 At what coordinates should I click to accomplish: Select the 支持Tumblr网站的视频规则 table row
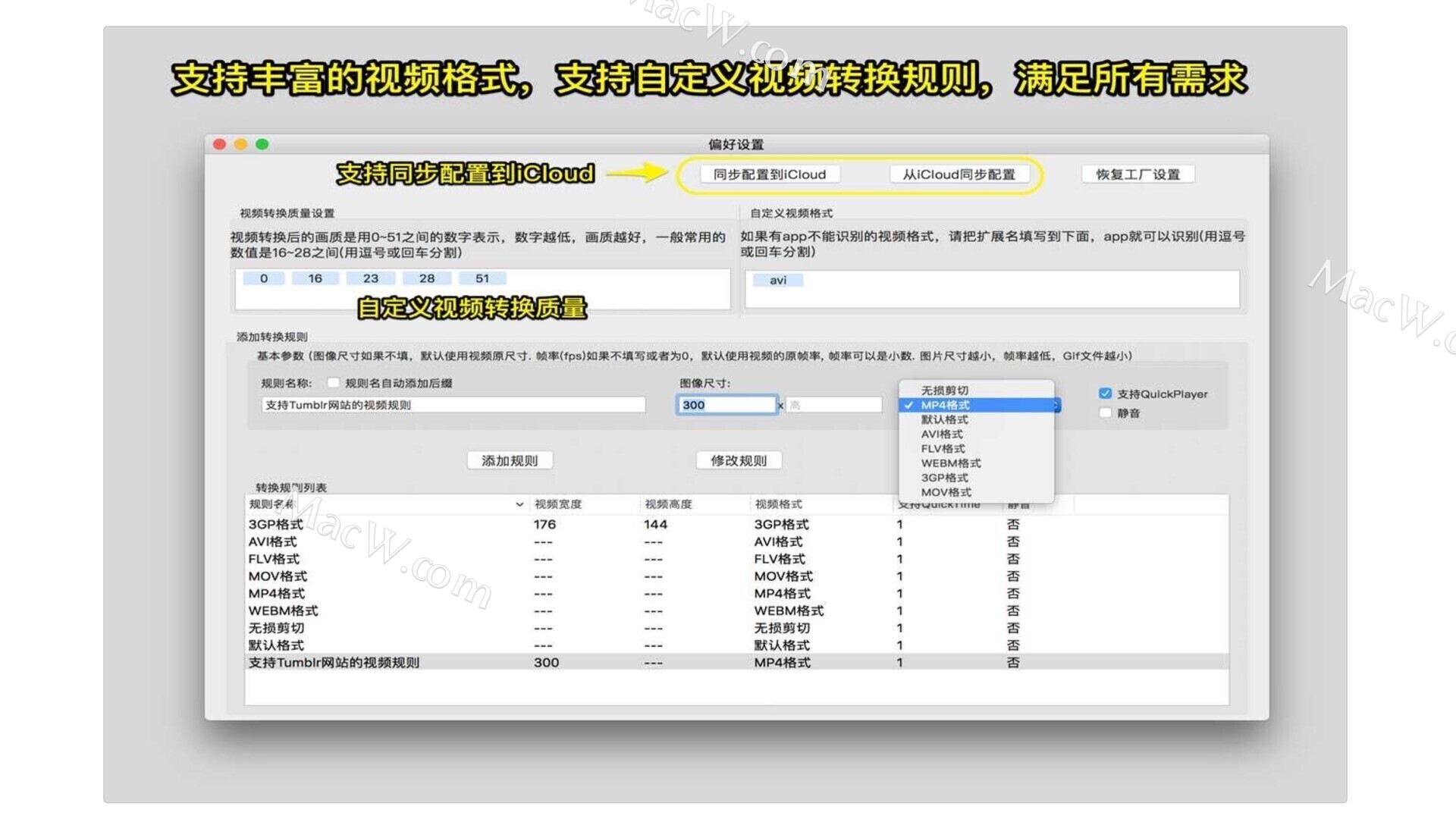point(736,662)
